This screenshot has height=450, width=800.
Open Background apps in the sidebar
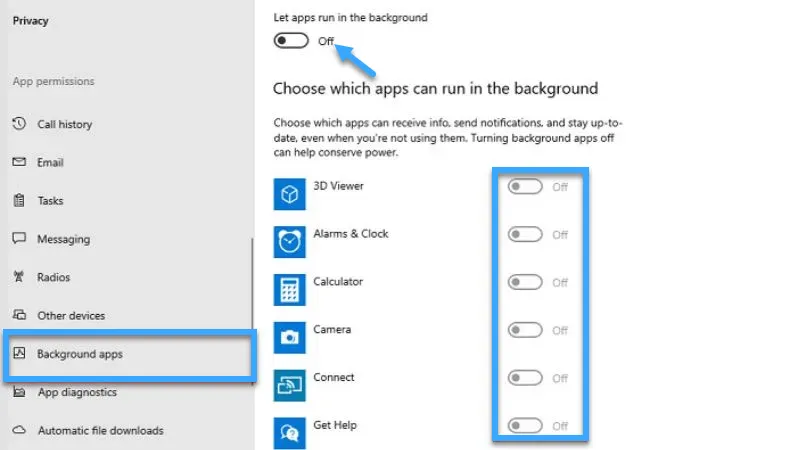point(80,354)
